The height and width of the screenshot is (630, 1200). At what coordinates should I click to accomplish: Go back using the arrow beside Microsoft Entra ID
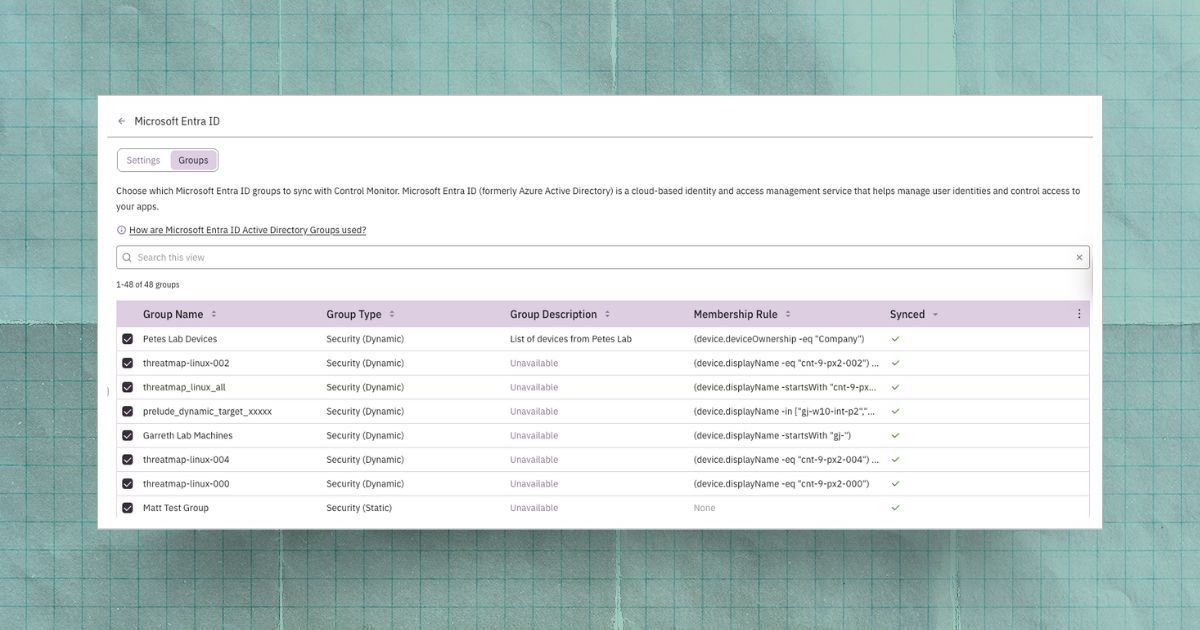pos(122,121)
